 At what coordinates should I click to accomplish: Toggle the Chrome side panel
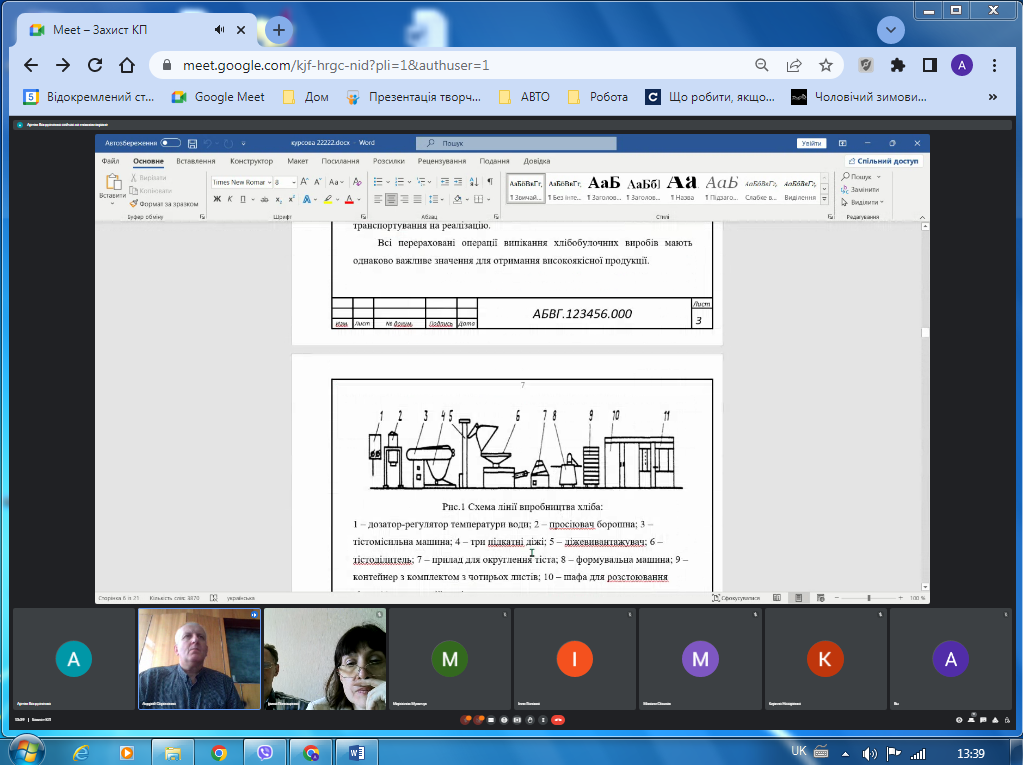tap(930, 65)
